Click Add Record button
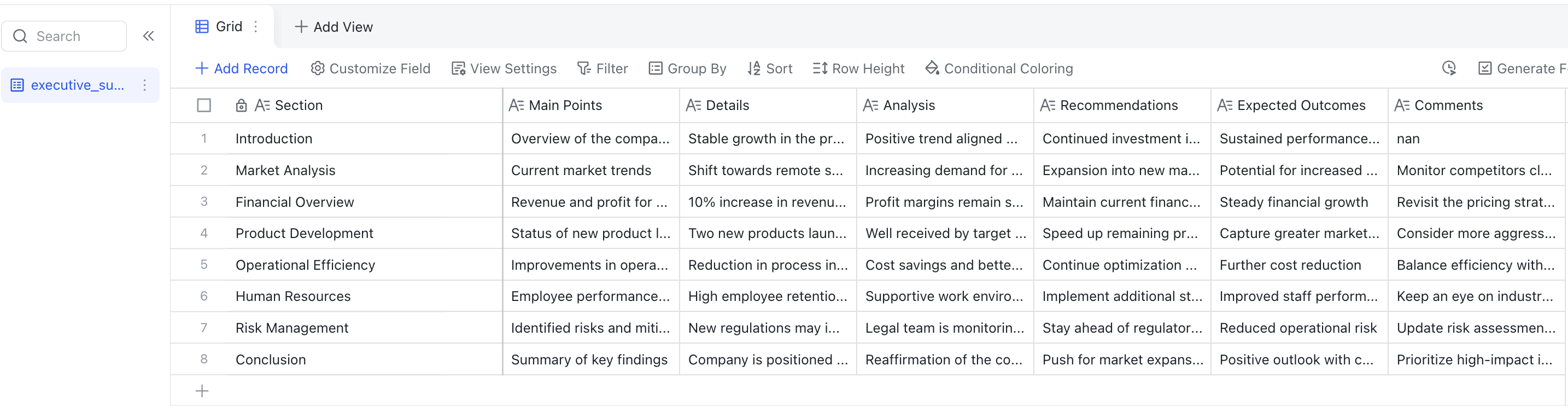The image size is (1568, 406). click(x=241, y=68)
